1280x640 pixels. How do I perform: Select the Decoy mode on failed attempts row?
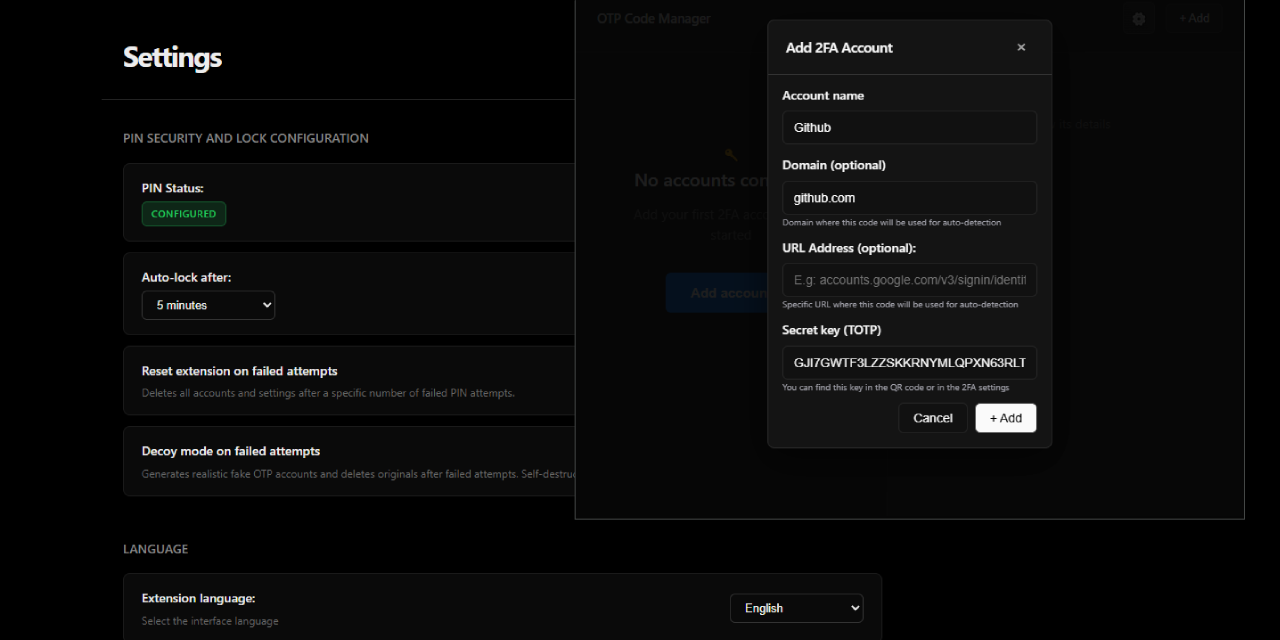click(x=350, y=461)
